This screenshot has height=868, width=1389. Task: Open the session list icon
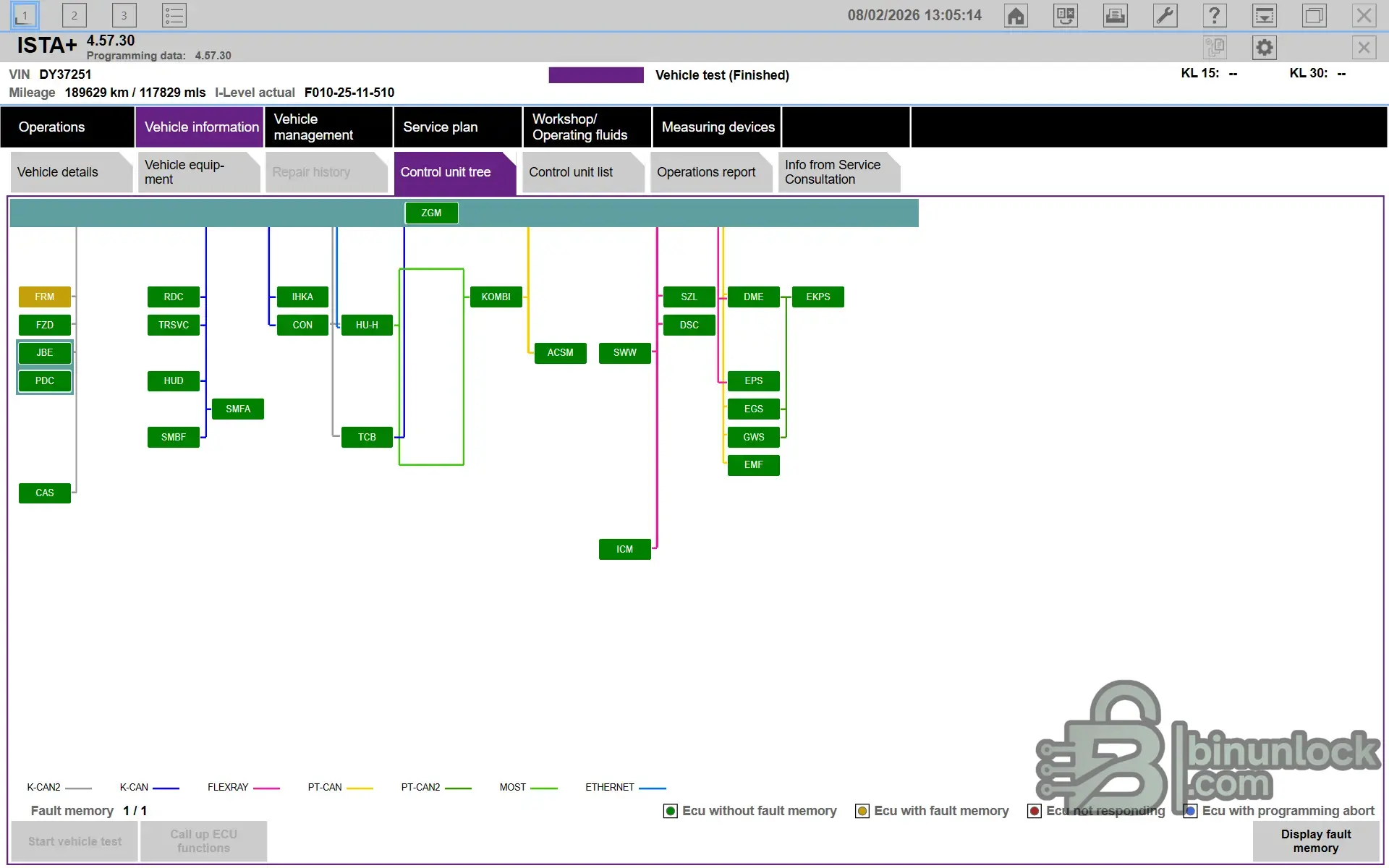pyautogui.click(x=174, y=15)
